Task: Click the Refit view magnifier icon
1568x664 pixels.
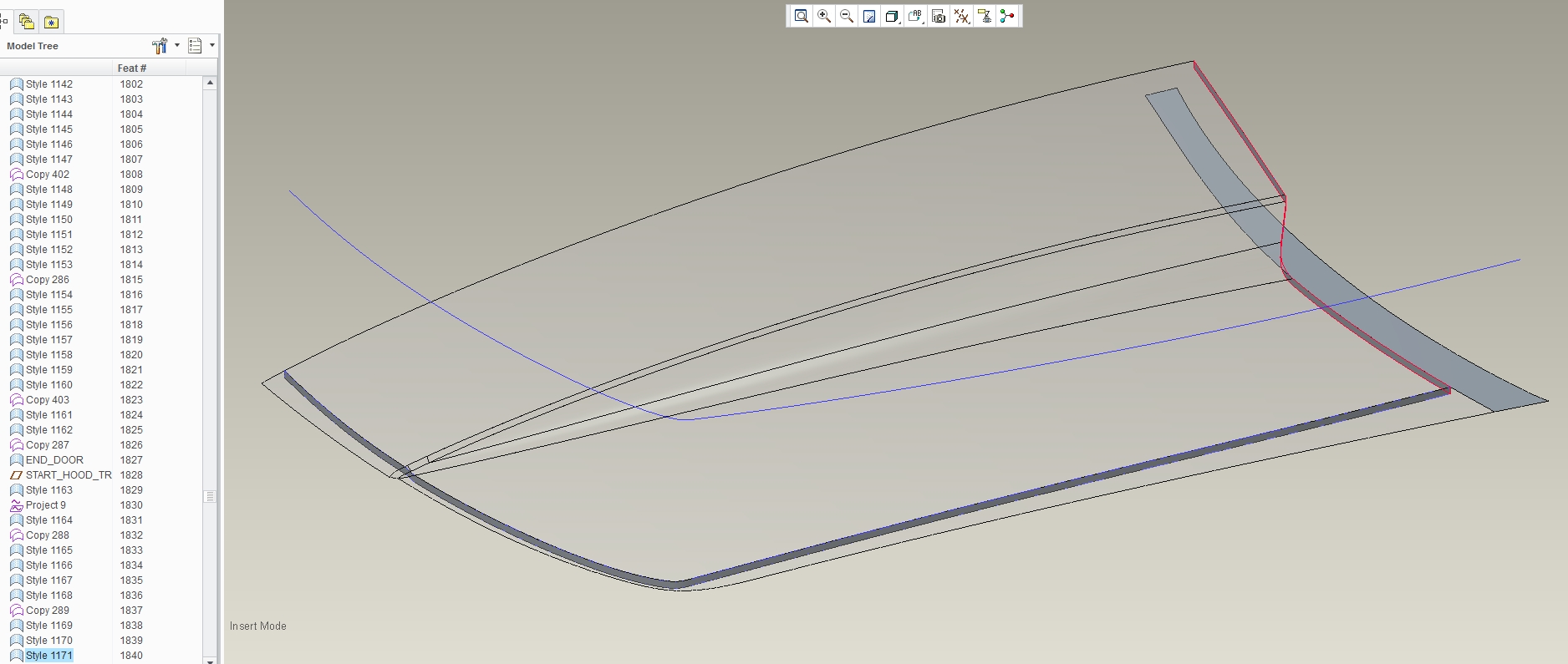Action: coord(801,16)
